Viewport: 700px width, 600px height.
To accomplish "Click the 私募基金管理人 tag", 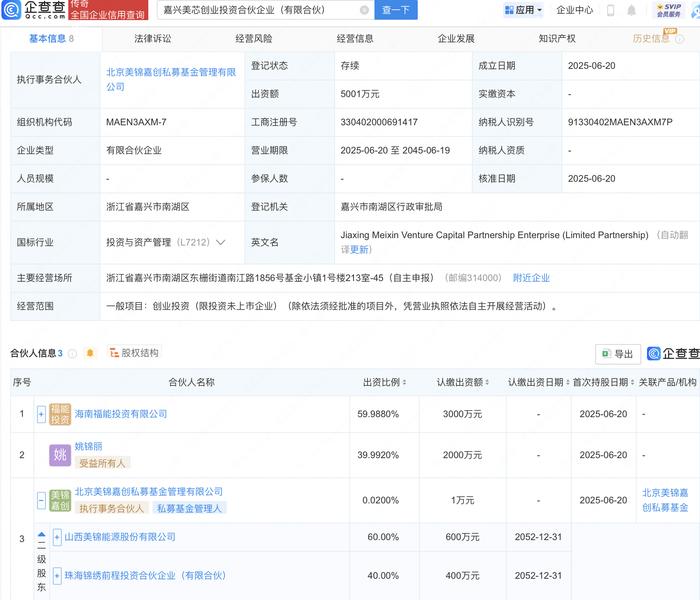I will click(189, 508).
